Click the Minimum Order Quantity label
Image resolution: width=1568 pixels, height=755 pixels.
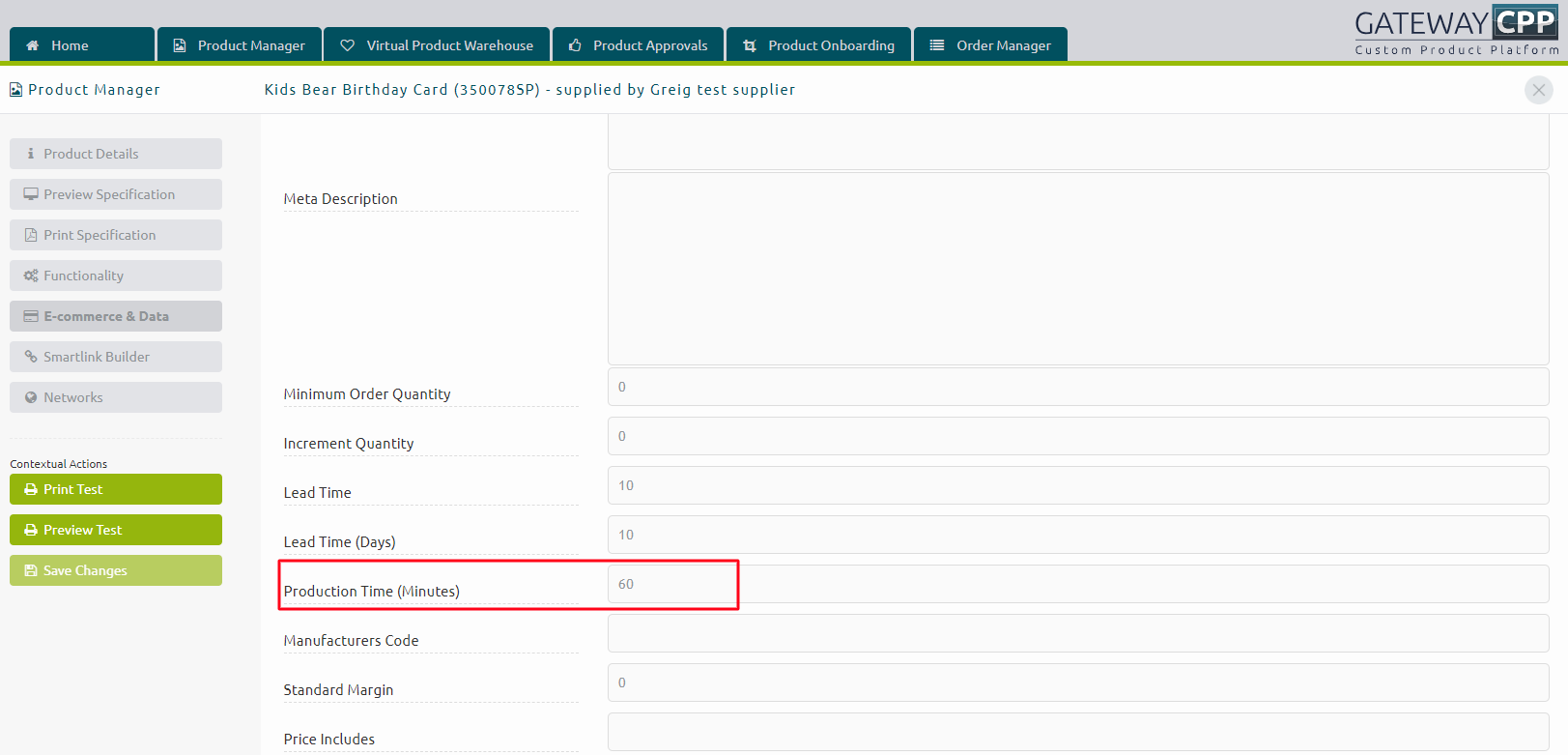(367, 394)
